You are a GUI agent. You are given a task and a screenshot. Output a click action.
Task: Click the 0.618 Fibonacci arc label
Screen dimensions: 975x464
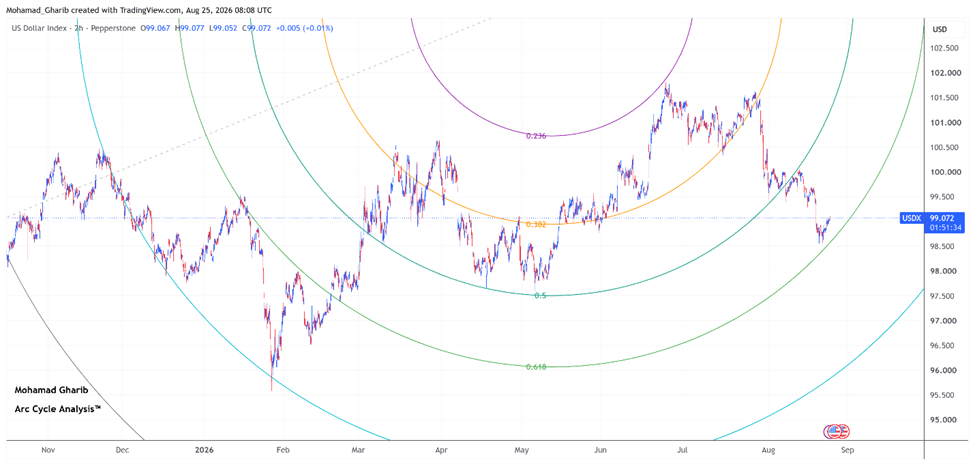pyautogui.click(x=535, y=367)
